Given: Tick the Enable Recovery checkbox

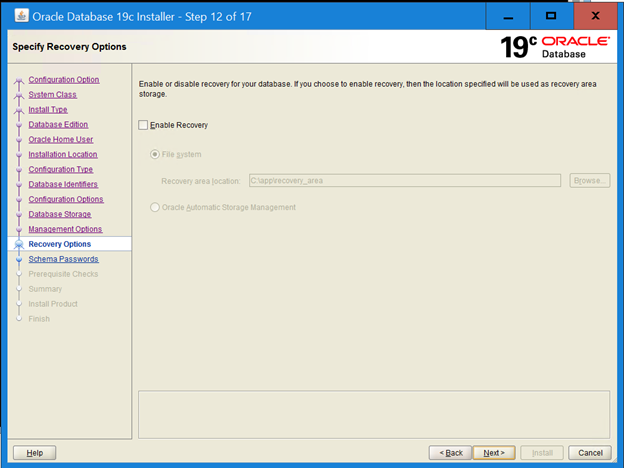Looking at the screenshot, I should coord(143,125).
